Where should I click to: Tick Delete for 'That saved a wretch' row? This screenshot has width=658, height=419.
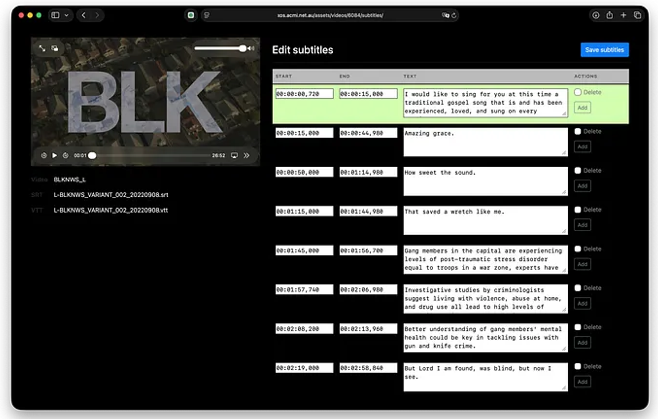pyautogui.click(x=578, y=210)
